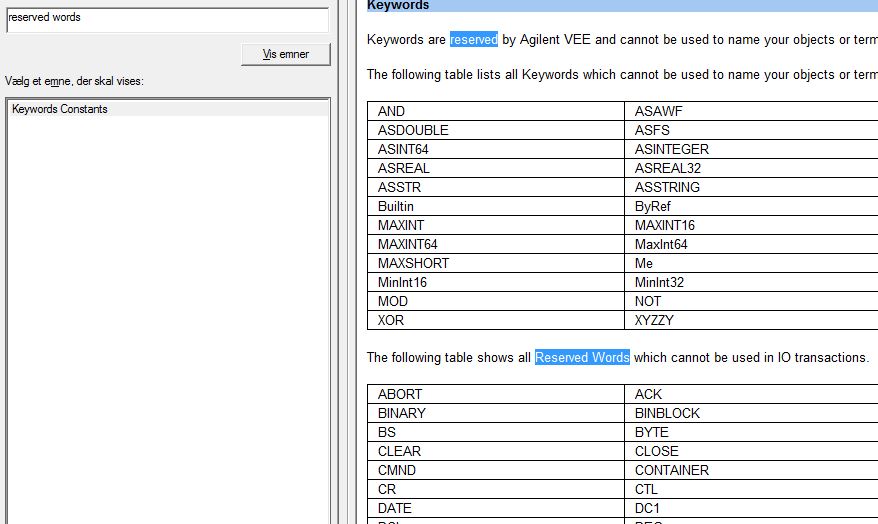Select the 'XYZZY' cell in the keywords table
This screenshot has height=524, width=878.
pyautogui.click(x=657, y=321)
